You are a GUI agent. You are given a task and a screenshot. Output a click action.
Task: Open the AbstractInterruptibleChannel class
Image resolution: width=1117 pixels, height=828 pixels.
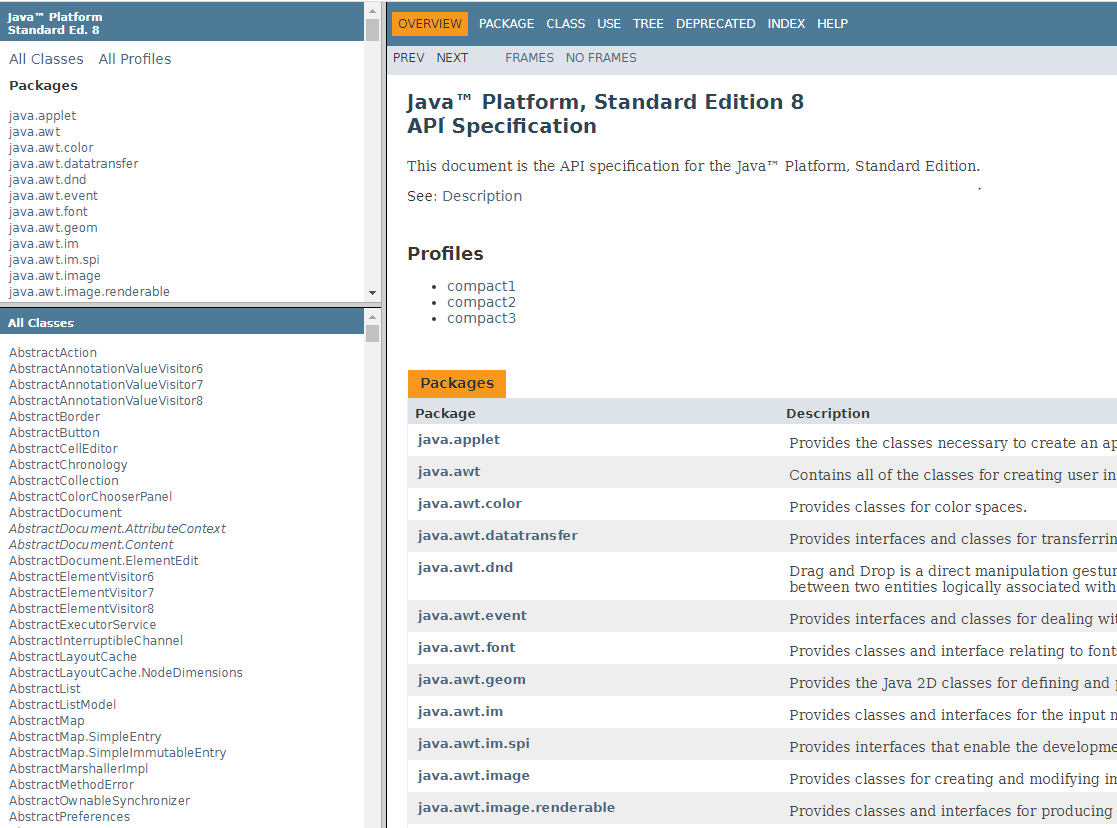pos(95,641)
